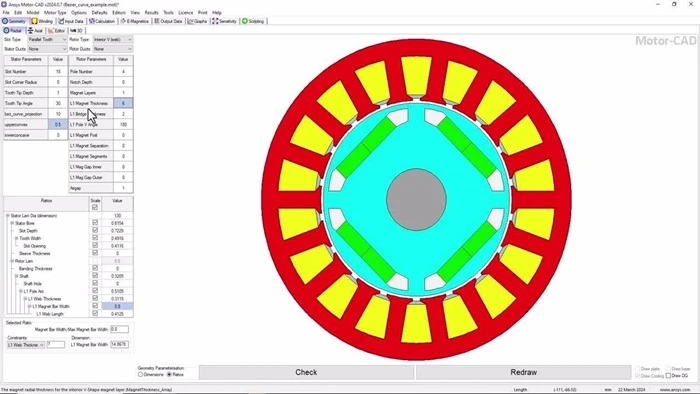Image resolution: width=700 pixels, height=394 pixels.
Task: Open the Stator Ducts dropdown
Action: pos(47,49)
